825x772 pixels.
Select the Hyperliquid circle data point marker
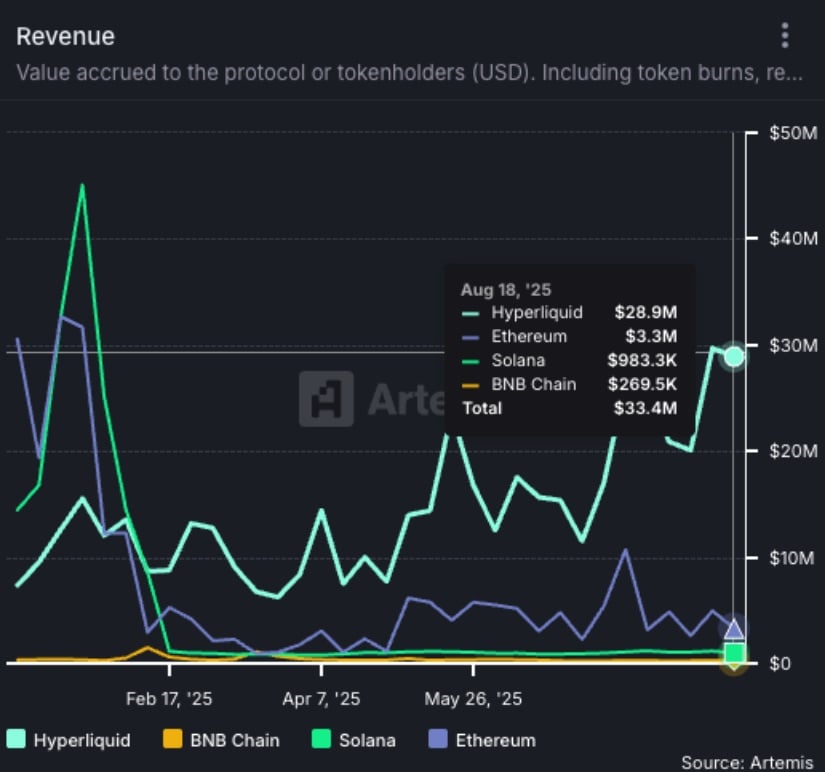coord(733,357)
